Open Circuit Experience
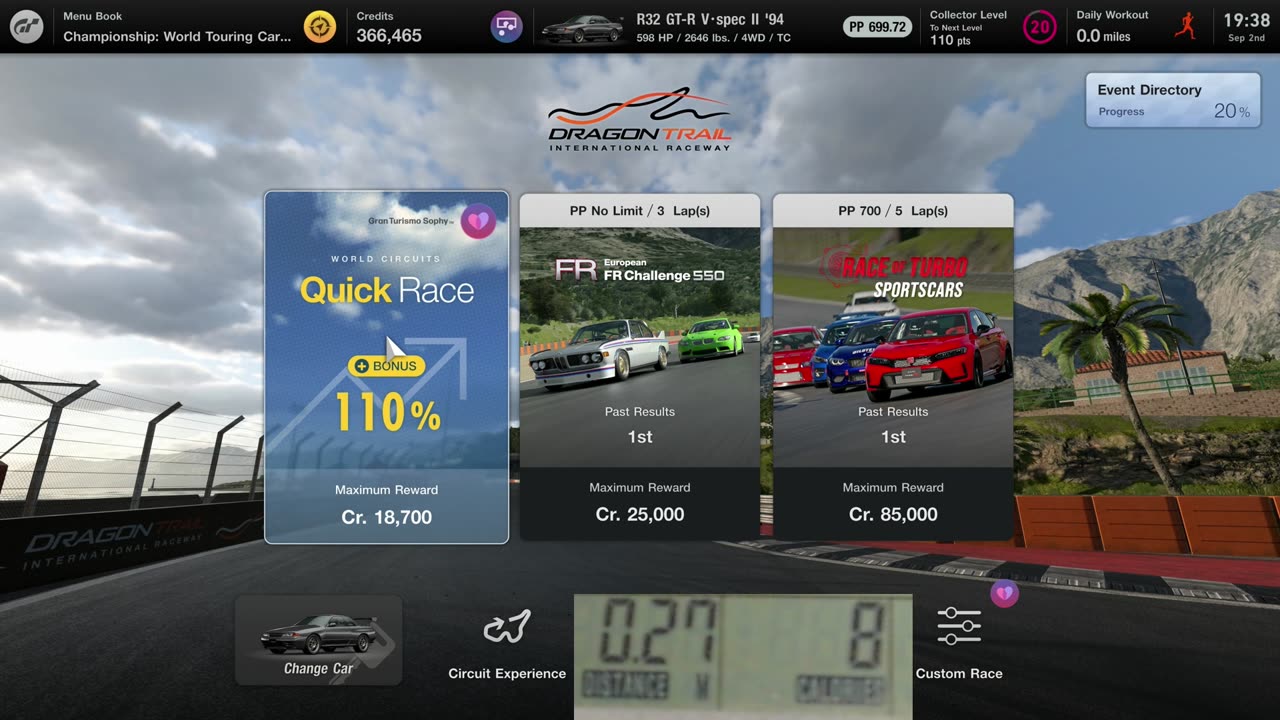The width and height of the screenshot is (1280, 720). coord(507,645)
